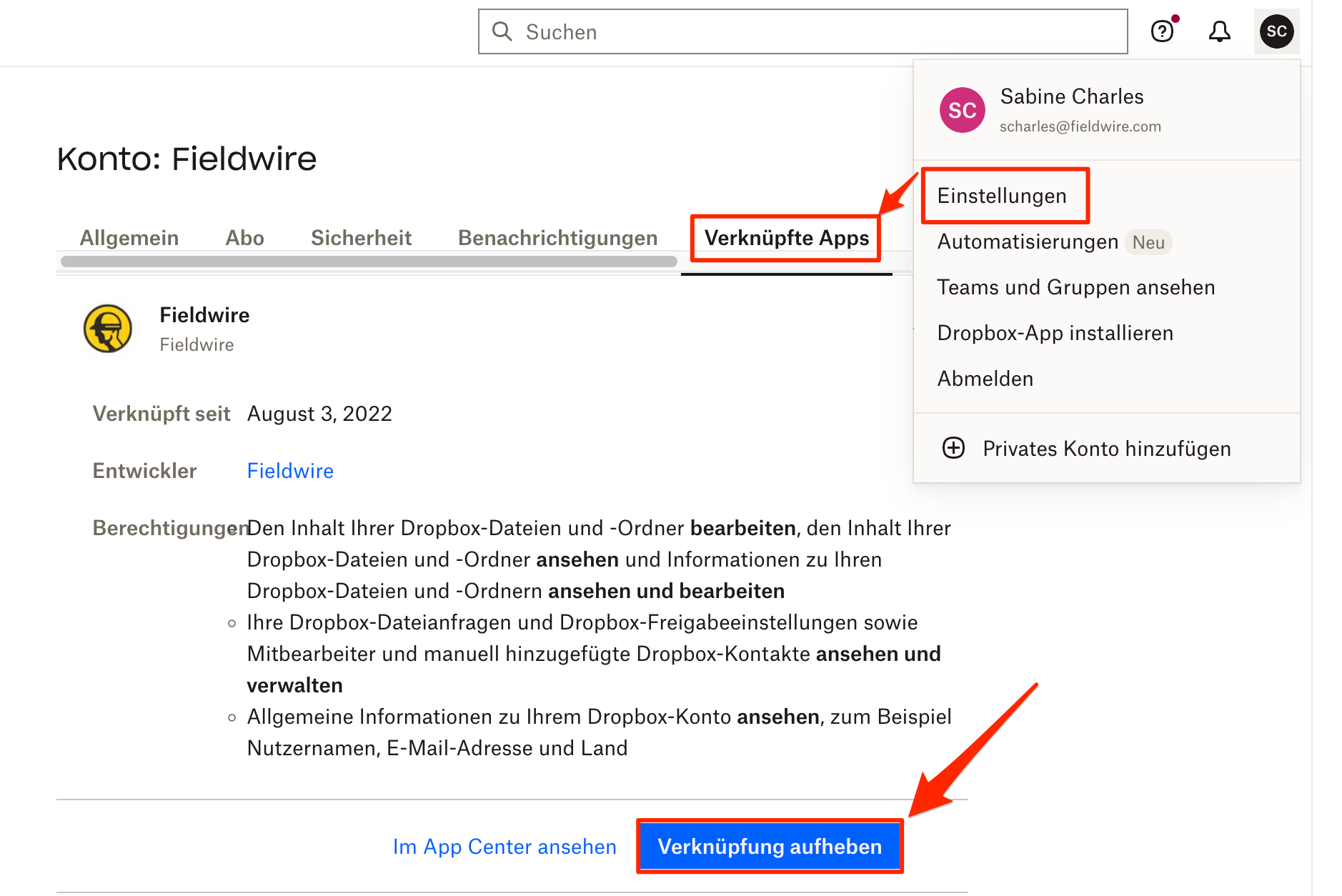This screenshot has width=1342, height=896.
Task: Select Automatisierungen in the menu
Action: [1027, 242]
